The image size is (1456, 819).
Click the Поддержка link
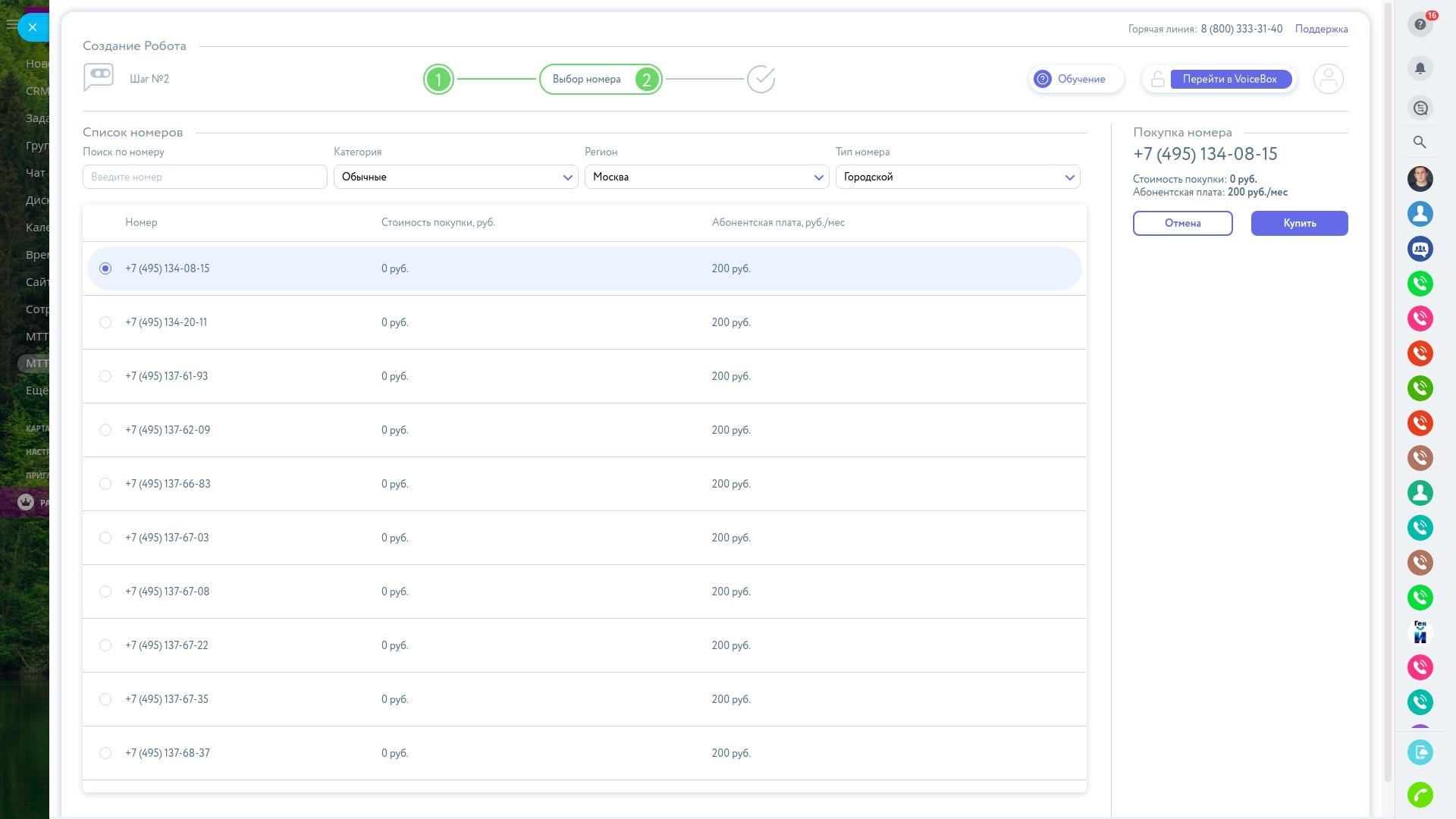(x=1321, y=29)
